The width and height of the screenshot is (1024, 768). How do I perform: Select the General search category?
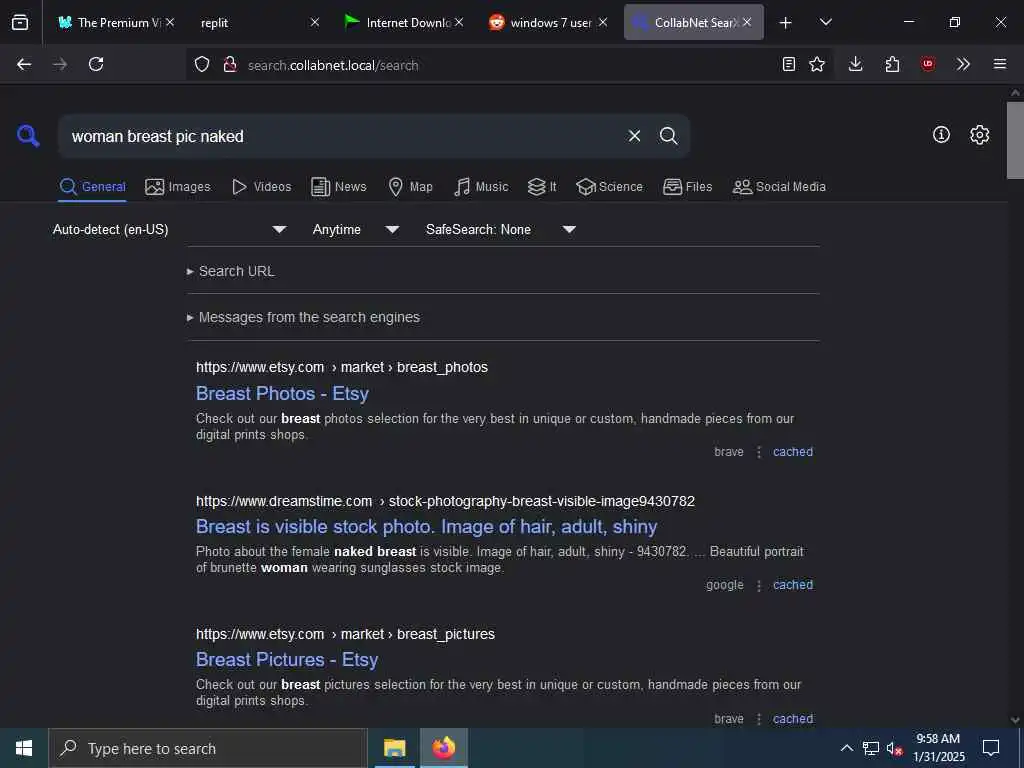pos(92,187)
